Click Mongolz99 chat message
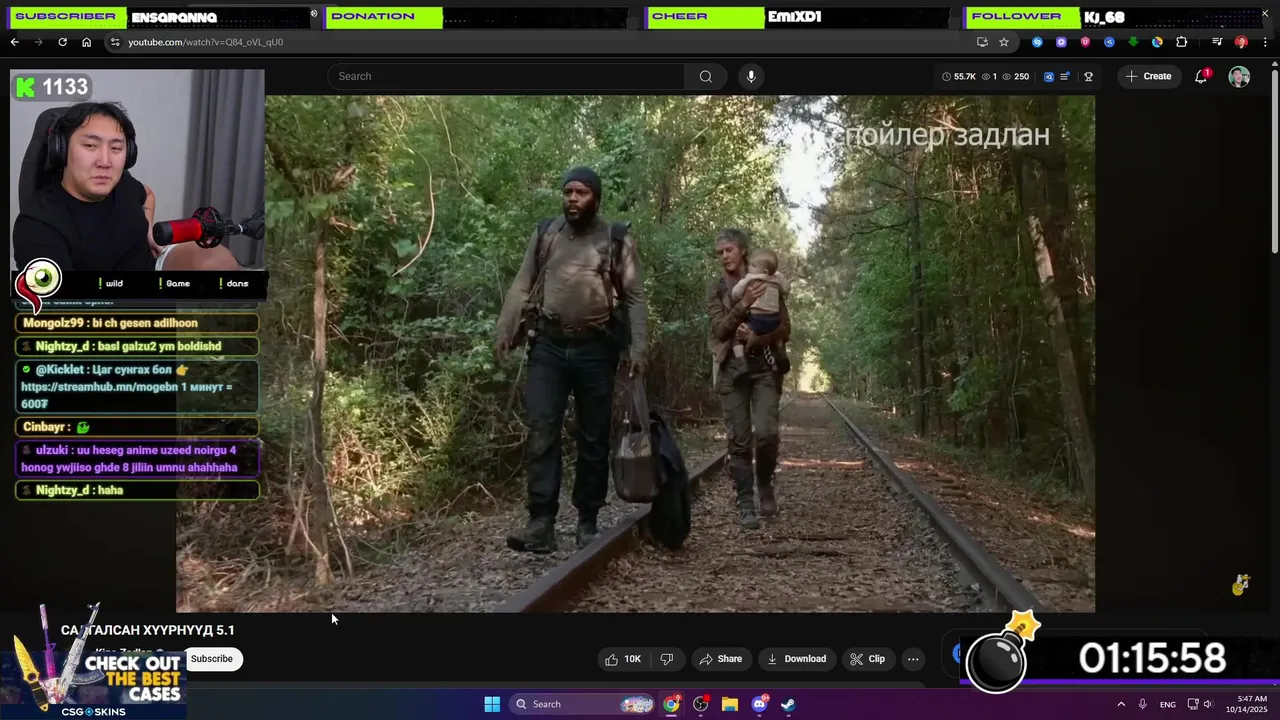Screen dimensions: 1280x720 point(138,323)
